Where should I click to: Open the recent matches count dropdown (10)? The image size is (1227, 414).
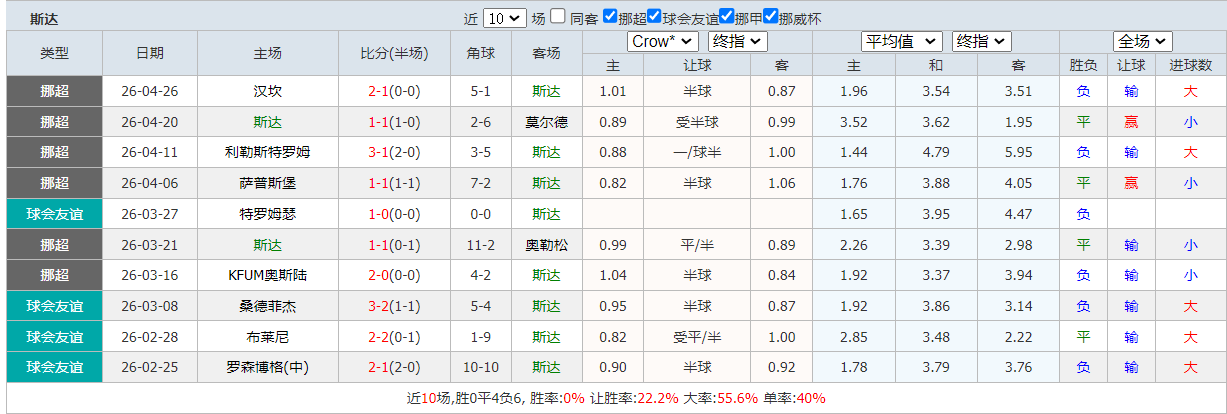coord(504,18)
